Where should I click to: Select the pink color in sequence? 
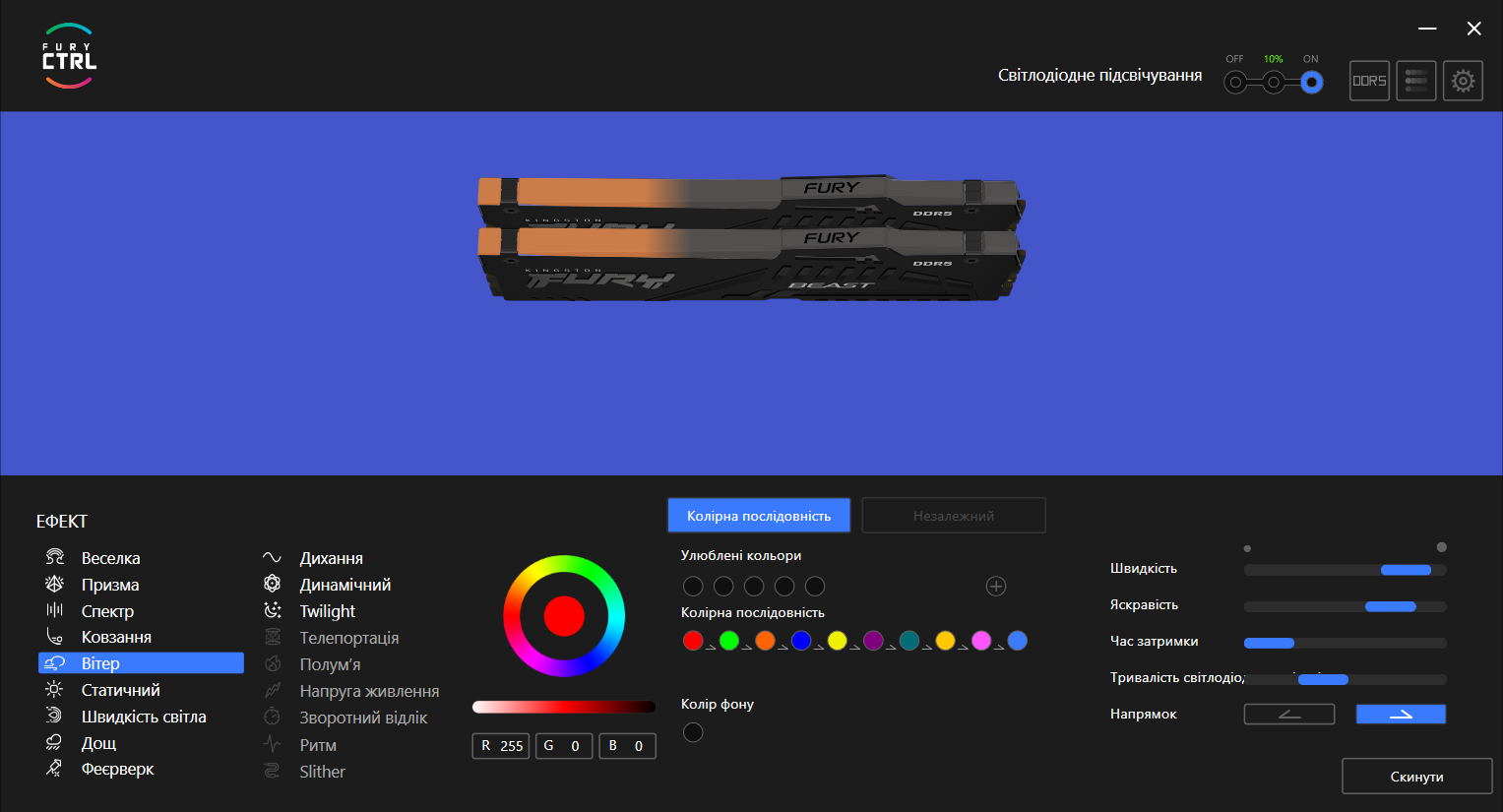pos(981,641)
